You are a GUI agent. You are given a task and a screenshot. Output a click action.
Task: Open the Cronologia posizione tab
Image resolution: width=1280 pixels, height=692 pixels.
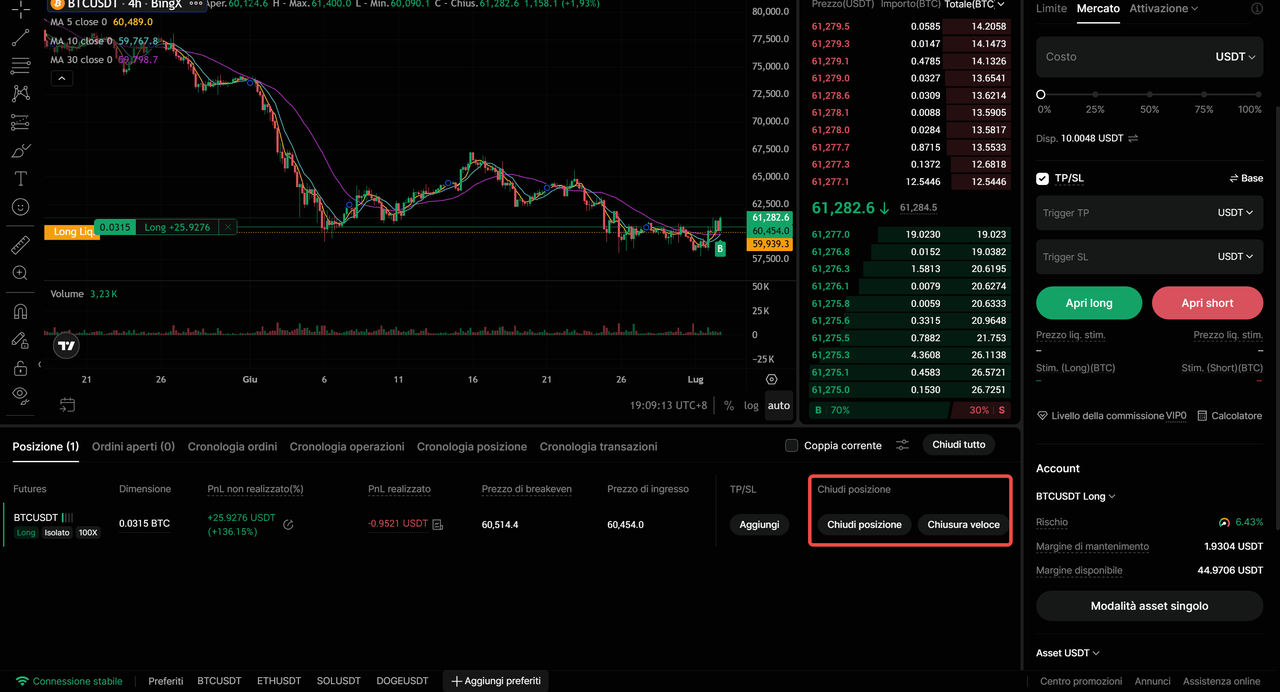click(x=472, y=447)
